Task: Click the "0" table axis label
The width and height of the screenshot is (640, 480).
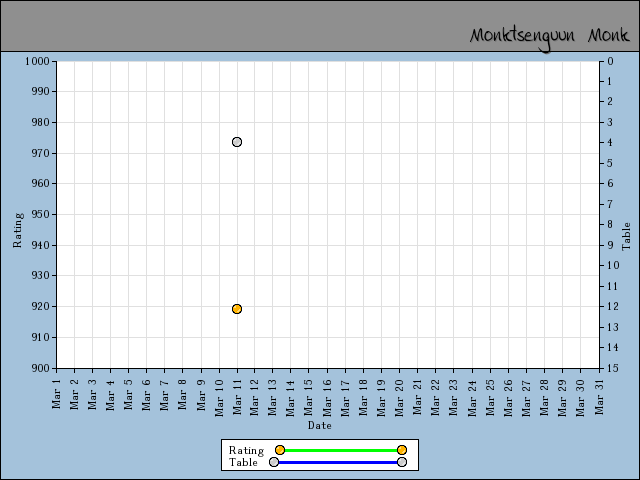Action: (610, 61)
